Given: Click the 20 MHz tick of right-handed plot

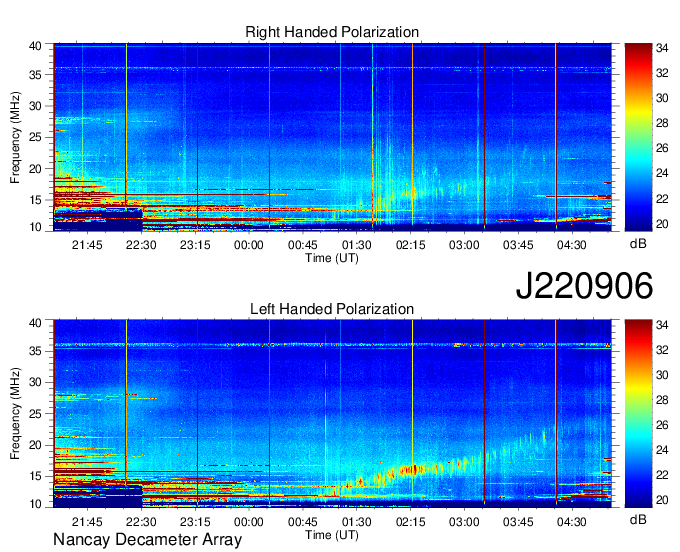Looking at the screenshot, I should click(36, 169).
